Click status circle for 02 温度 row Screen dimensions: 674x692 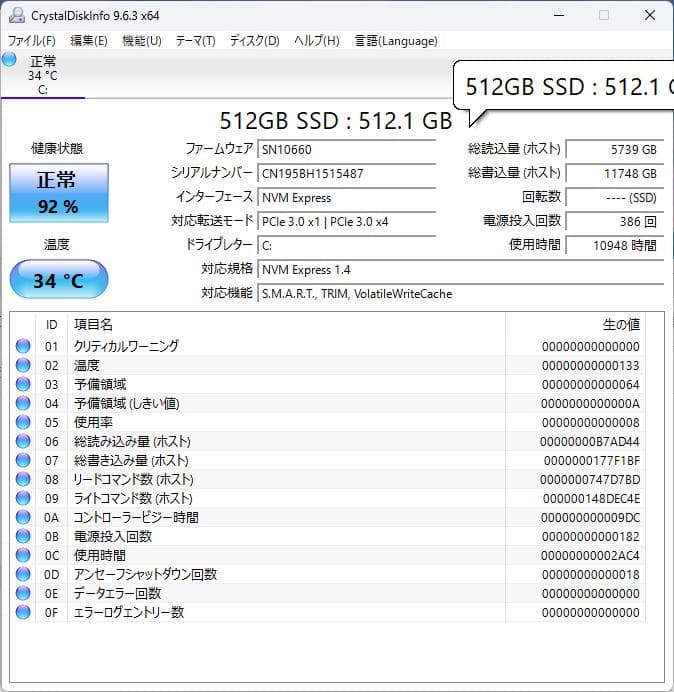point(23,365)
